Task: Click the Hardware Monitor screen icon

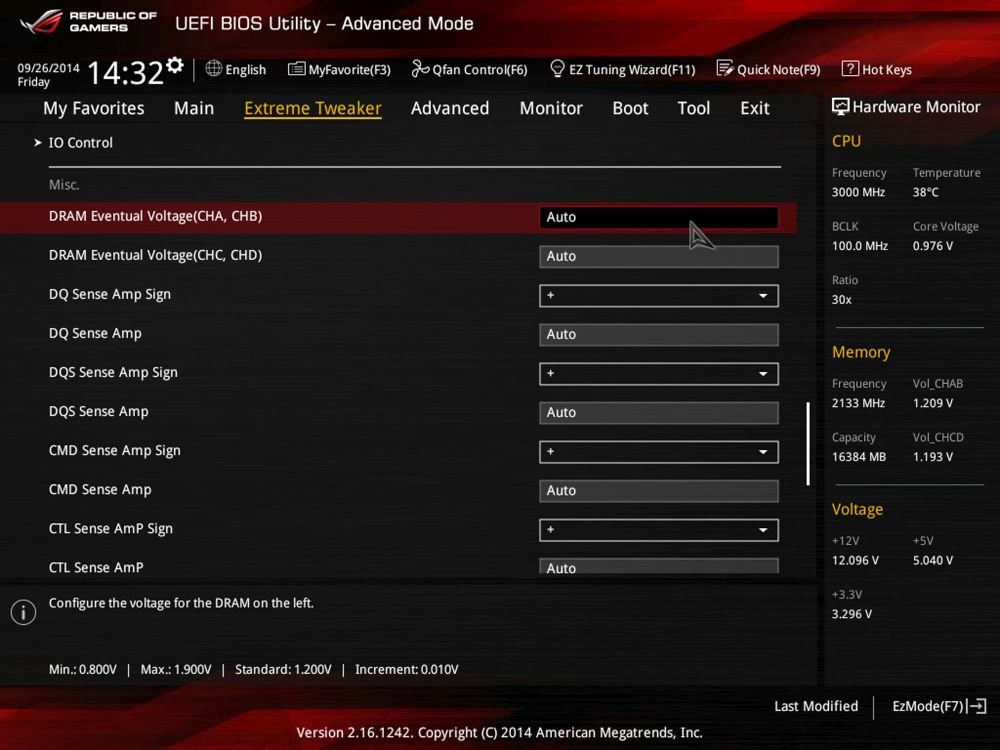Action: point(841,107)
